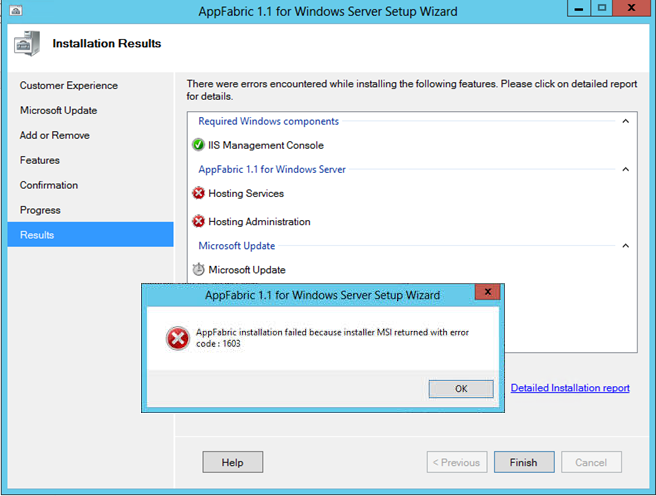Click the pending icon beside Microsoft Update
The height and width of the screenshot is (496, 656).
coord(198,270)
